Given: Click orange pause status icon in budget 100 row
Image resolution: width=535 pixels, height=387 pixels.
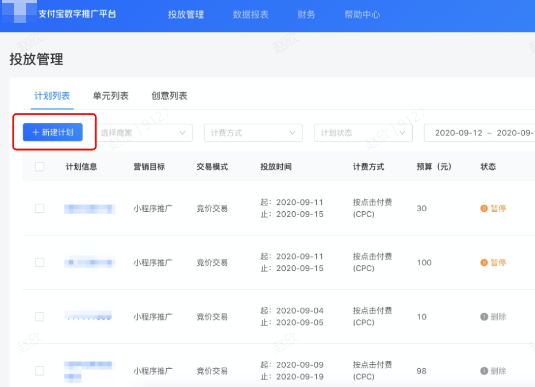Looking at the screenshot, I should (484, 262).
